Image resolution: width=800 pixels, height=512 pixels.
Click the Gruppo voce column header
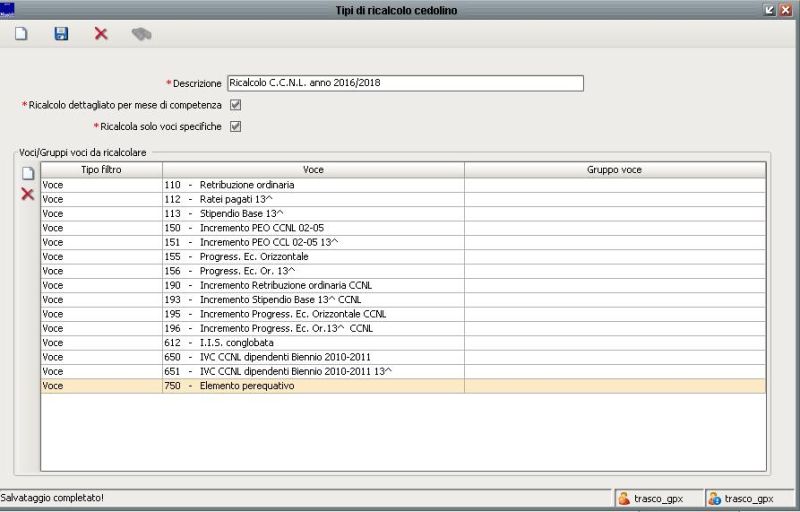[x=614, y=170]
